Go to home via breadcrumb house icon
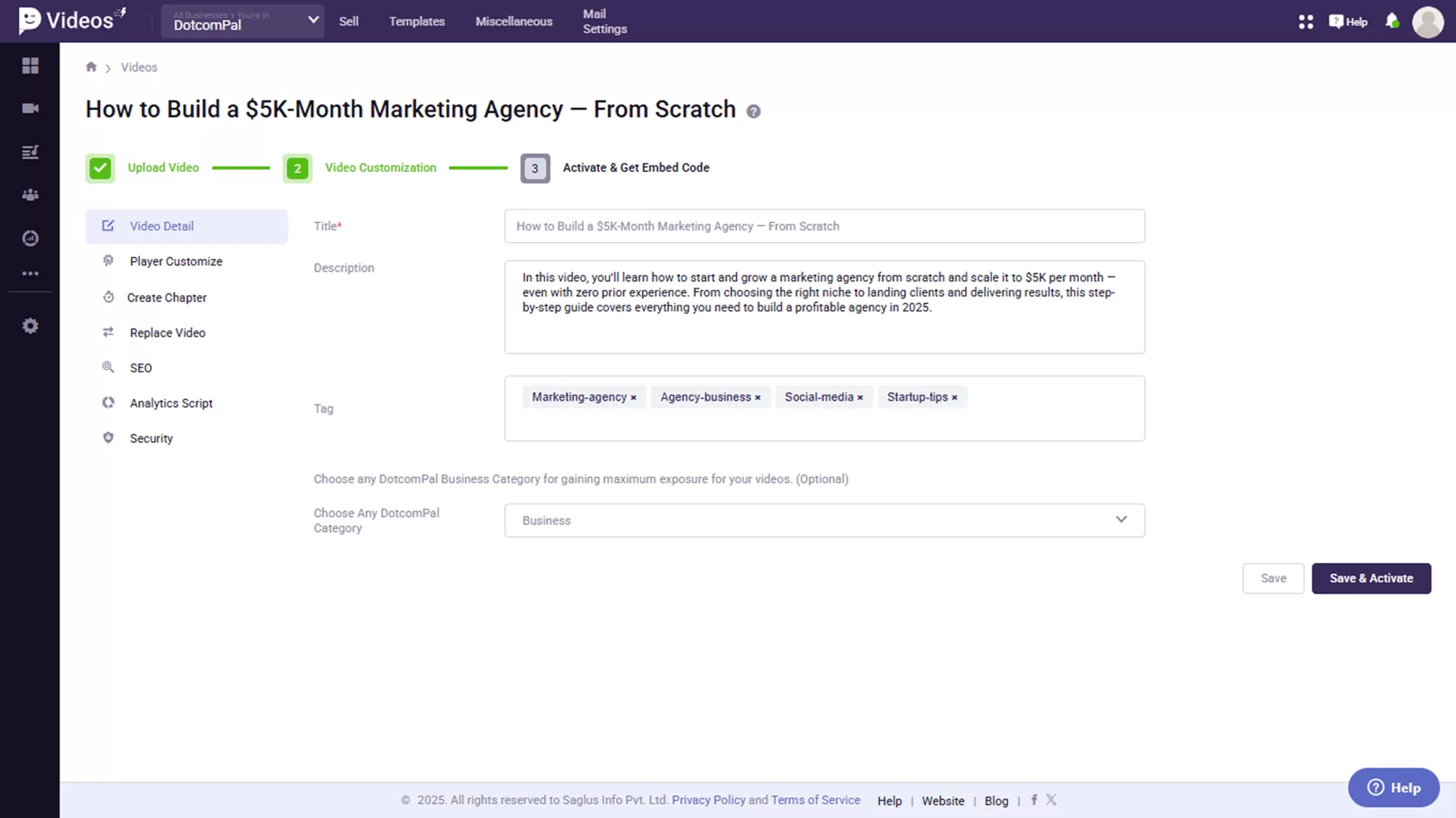This screenshot has width=1456, height=818. click(91, 67)
